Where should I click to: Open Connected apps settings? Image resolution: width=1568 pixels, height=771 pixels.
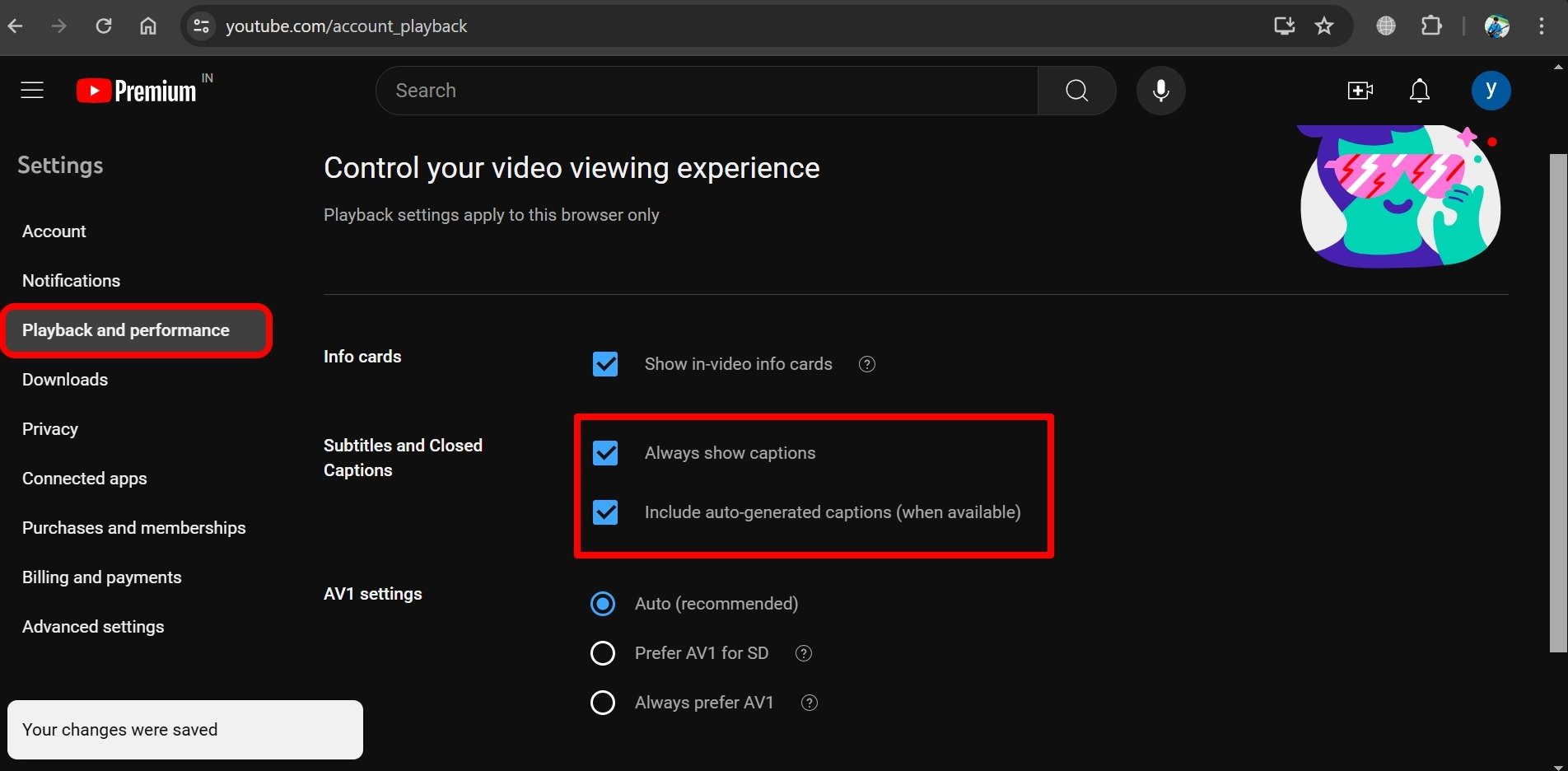coord(85,479)
